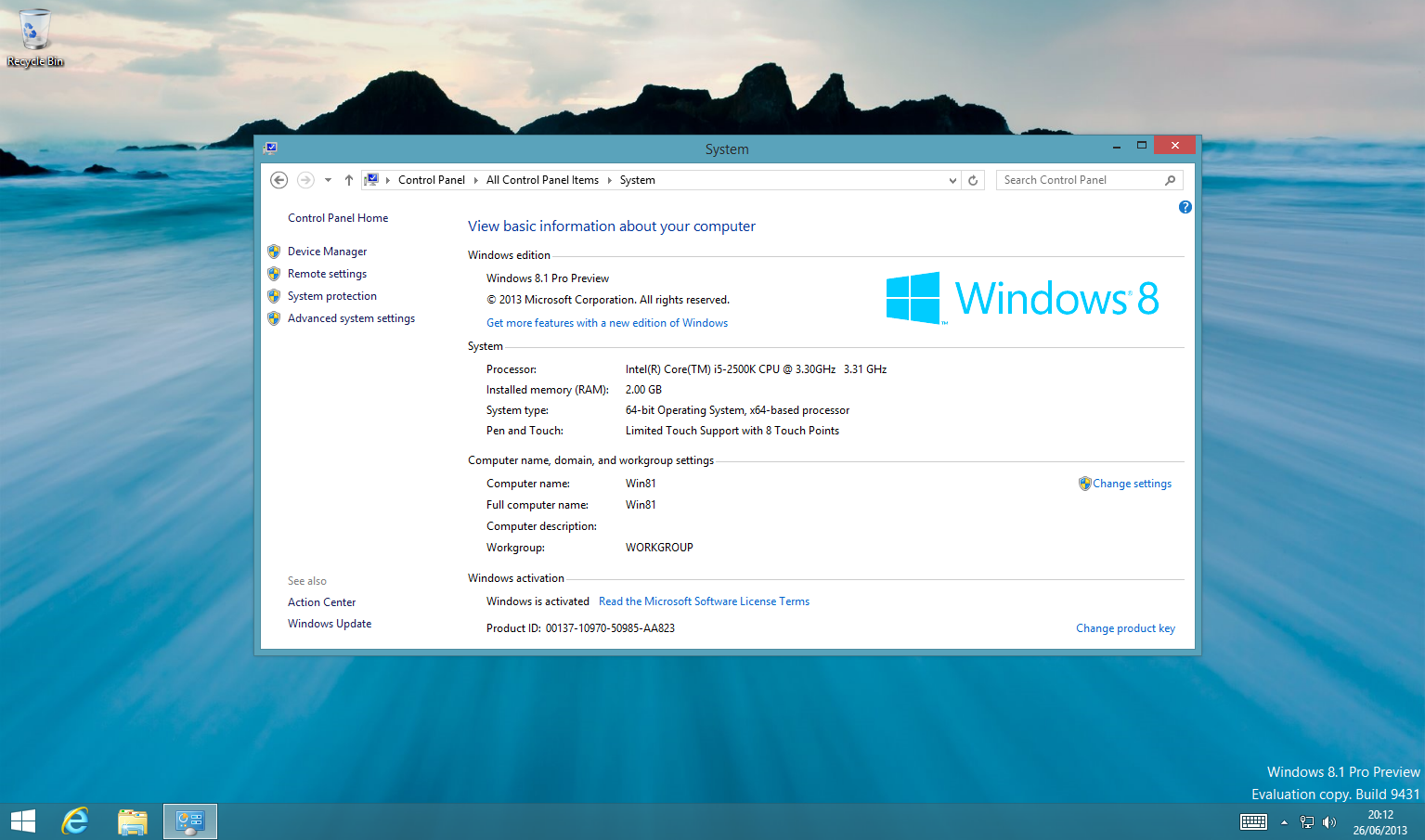Open Device Manager

[x=327, y=251]
